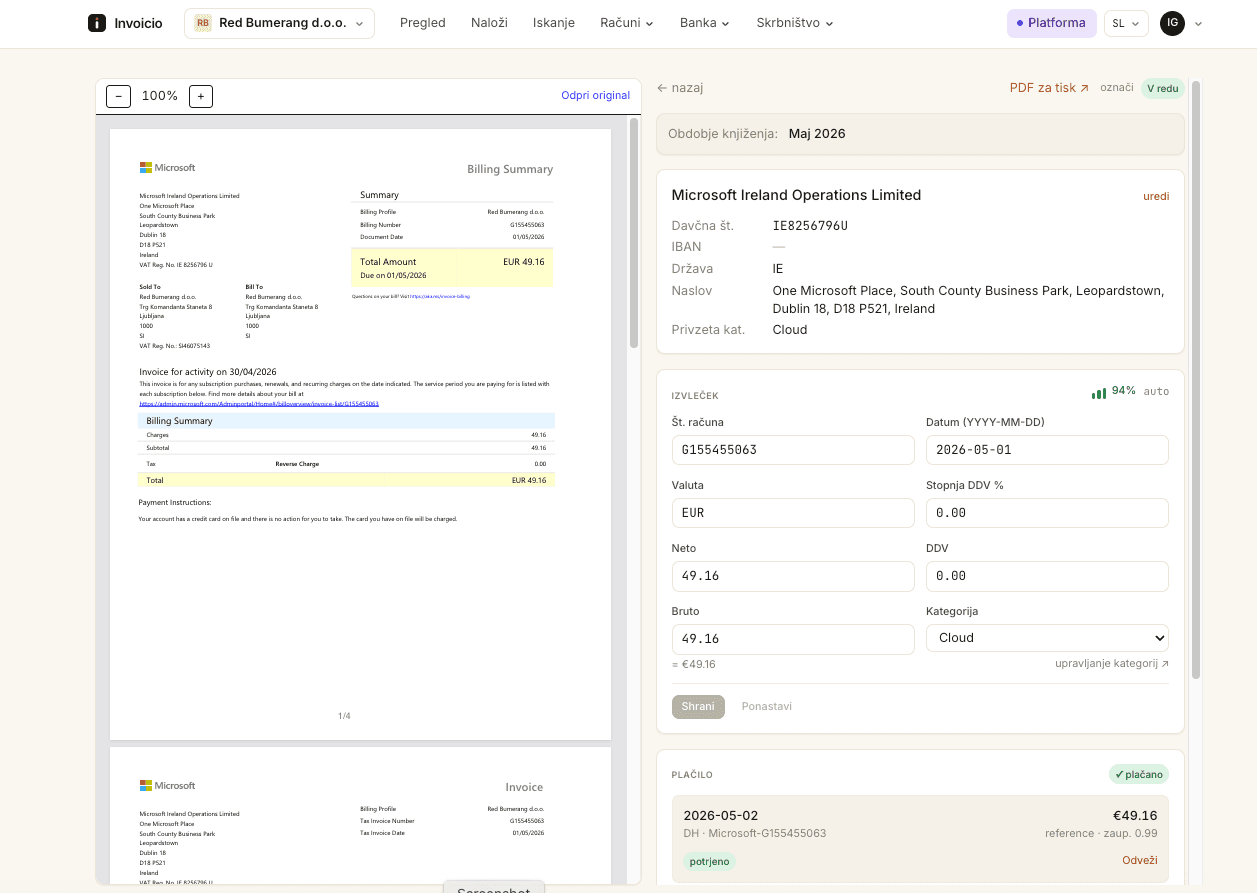Open the Odpri original link
Viewport: 1257px width, 893px height.
click(x=595, y=96)
